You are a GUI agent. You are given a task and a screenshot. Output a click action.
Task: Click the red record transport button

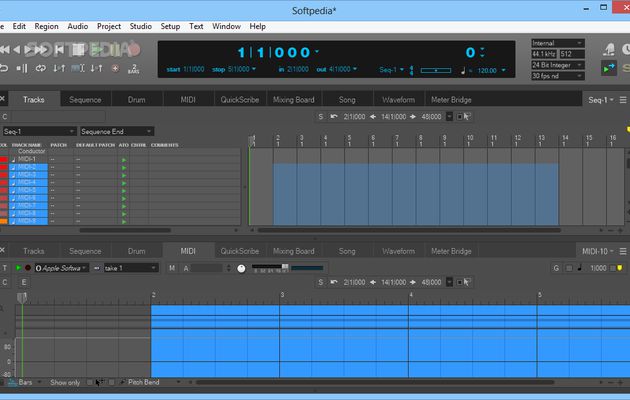click(135, 49)
